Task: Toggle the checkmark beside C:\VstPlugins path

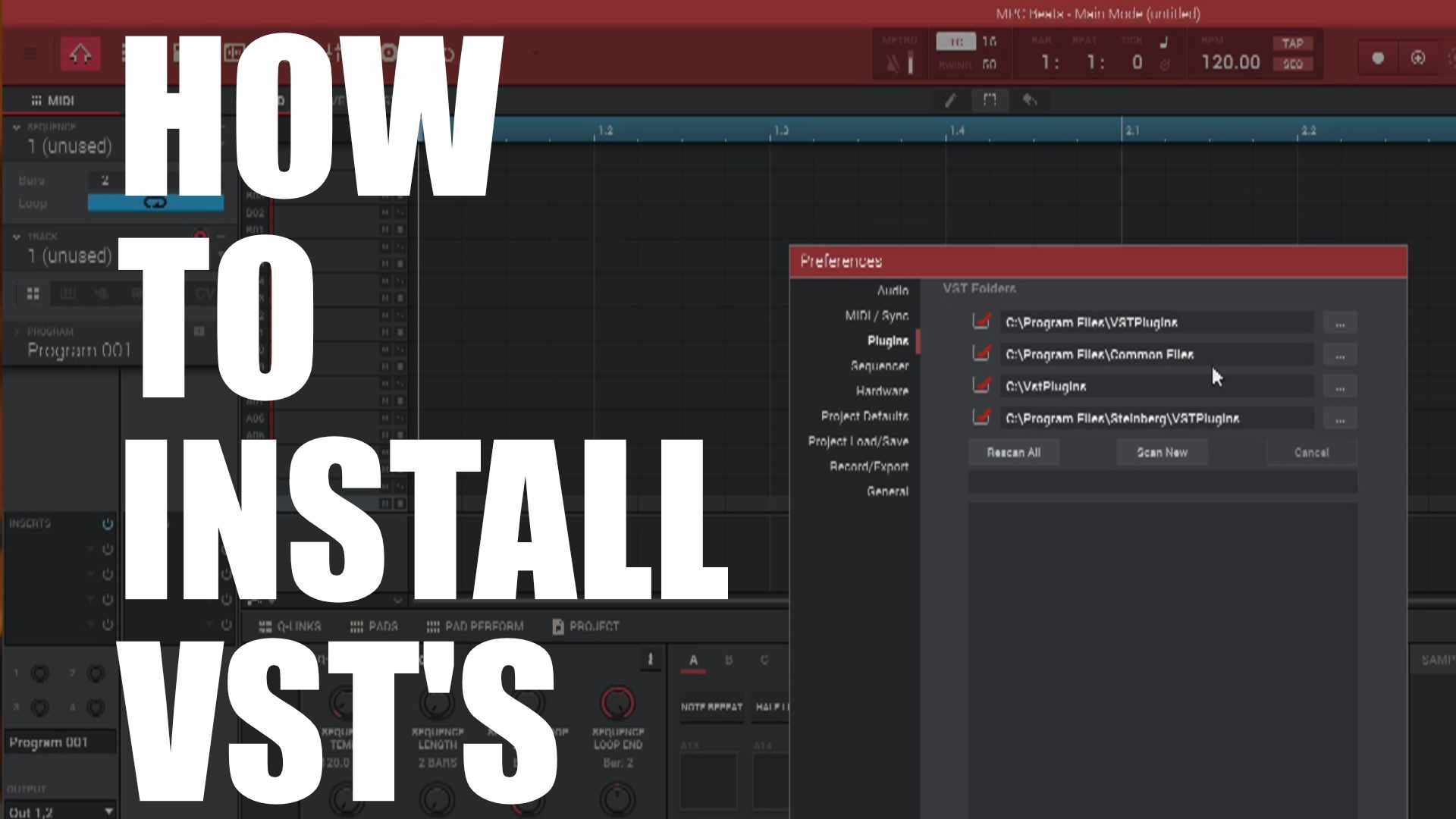Action: [981, 386]
